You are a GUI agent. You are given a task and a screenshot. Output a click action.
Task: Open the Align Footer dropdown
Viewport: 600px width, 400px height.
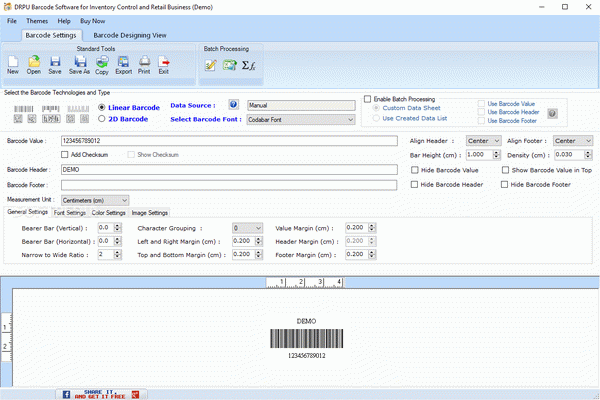(572, 141)
